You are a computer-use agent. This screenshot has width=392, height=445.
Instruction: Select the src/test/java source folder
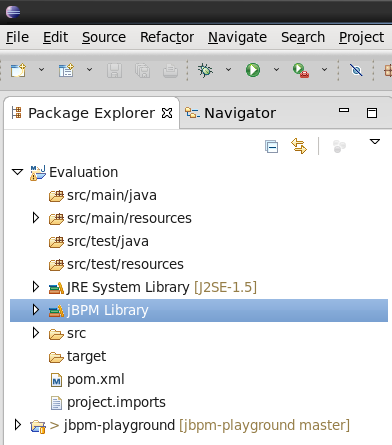pos(108,241)
